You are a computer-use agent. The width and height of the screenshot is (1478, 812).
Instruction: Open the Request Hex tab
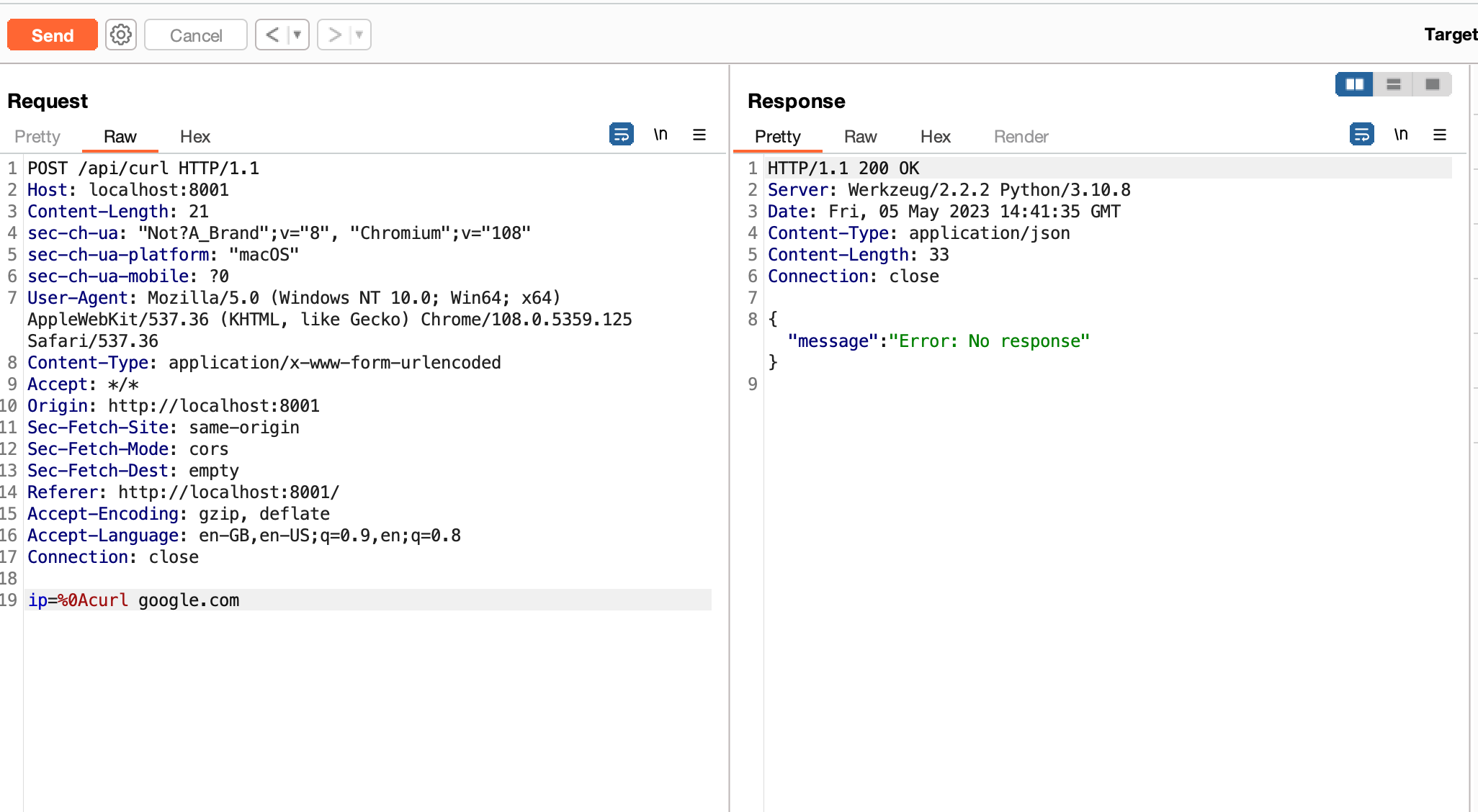pos(195,137)
